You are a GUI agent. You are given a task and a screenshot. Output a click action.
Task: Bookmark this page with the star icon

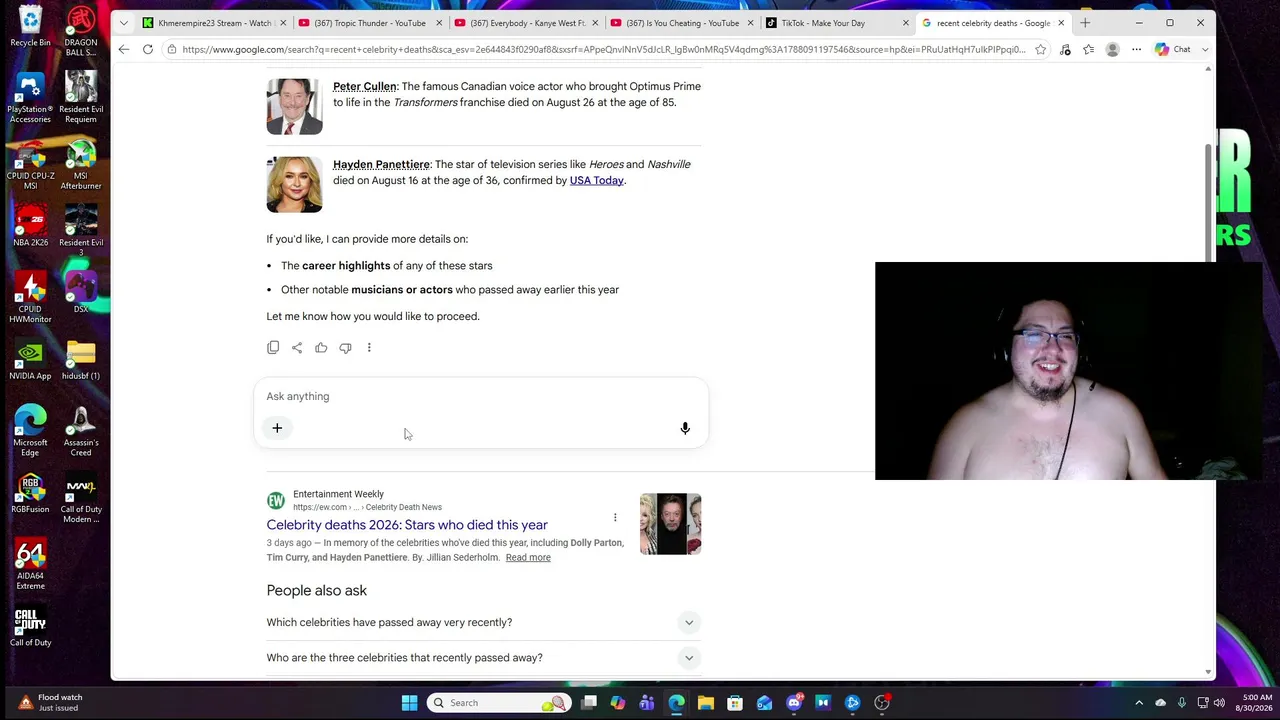[1041, 49]
